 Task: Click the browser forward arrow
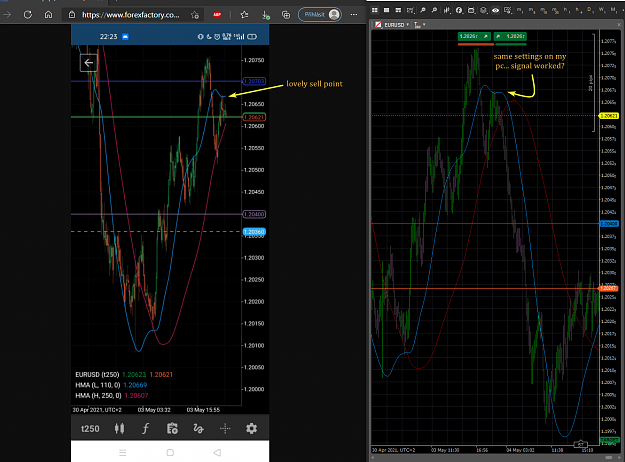(7, 15)
